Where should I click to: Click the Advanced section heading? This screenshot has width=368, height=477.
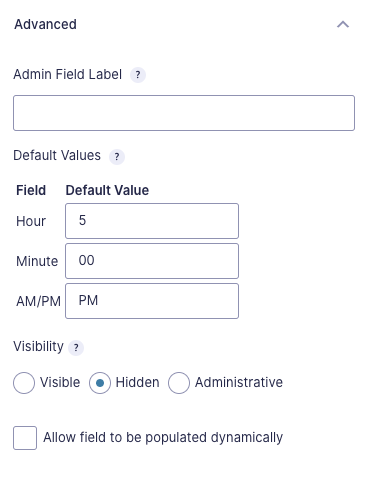(x=45, y=24)
